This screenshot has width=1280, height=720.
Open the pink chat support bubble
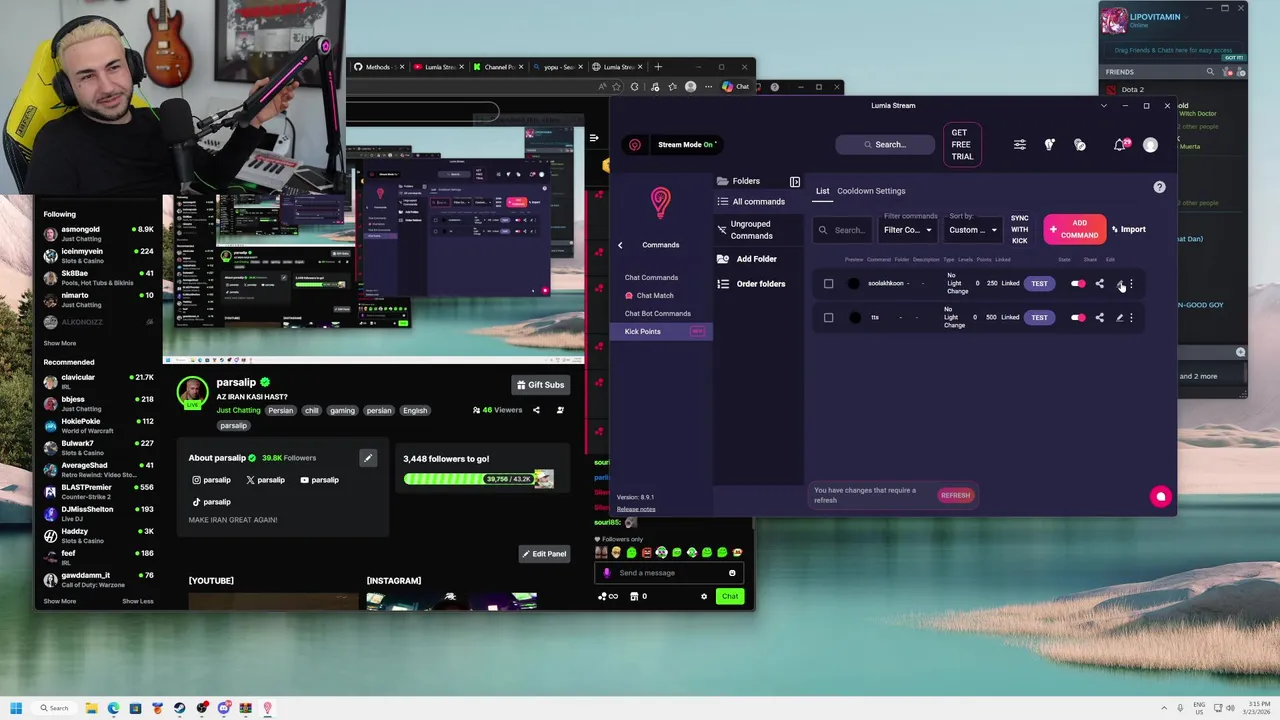point(1160,496)
